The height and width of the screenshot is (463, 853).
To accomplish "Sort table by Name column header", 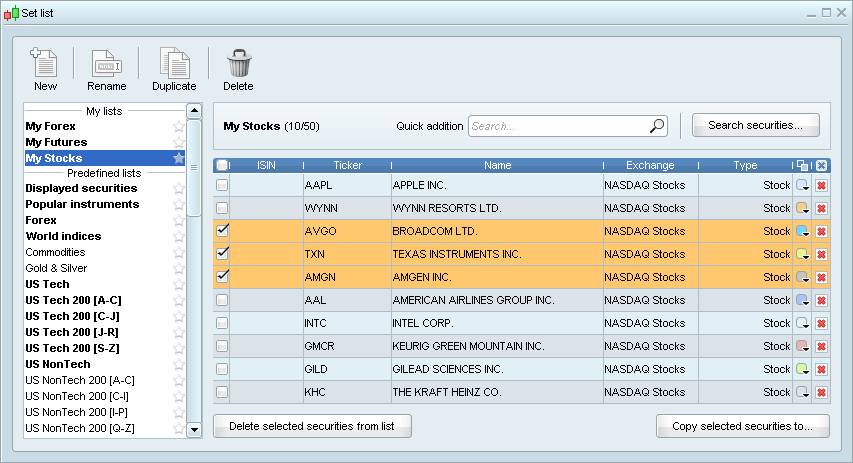I will (x=497, y=165).
